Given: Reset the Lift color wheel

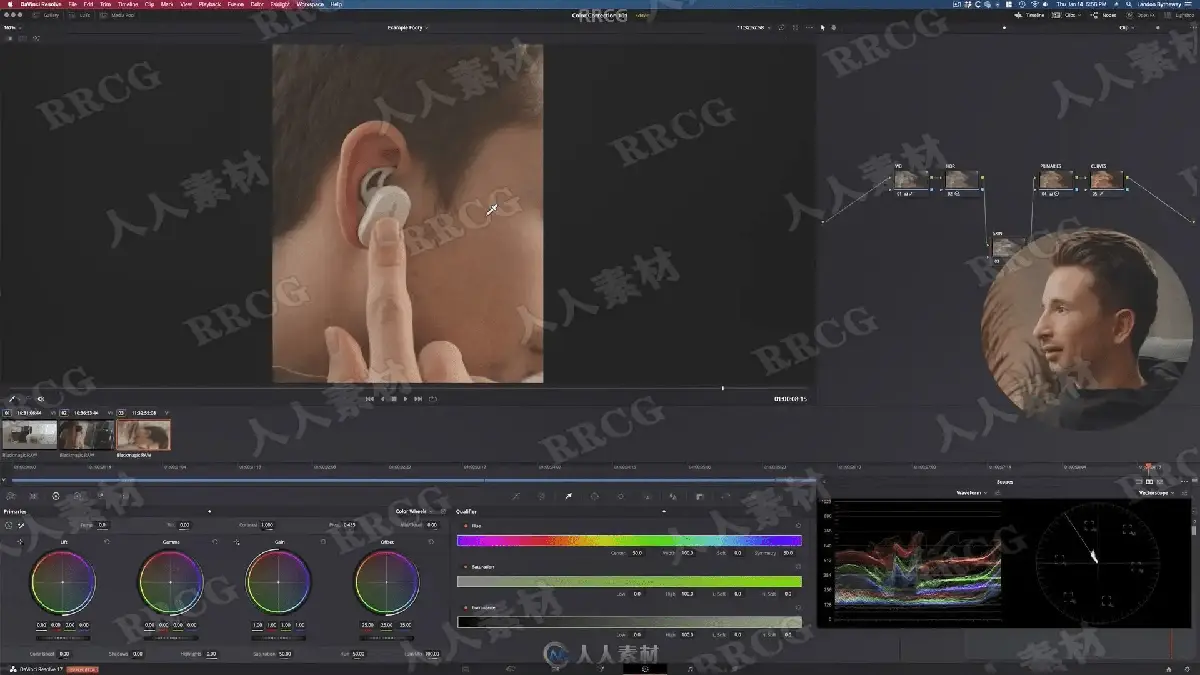Looking at the screenshot, I should tap(107, 541).
